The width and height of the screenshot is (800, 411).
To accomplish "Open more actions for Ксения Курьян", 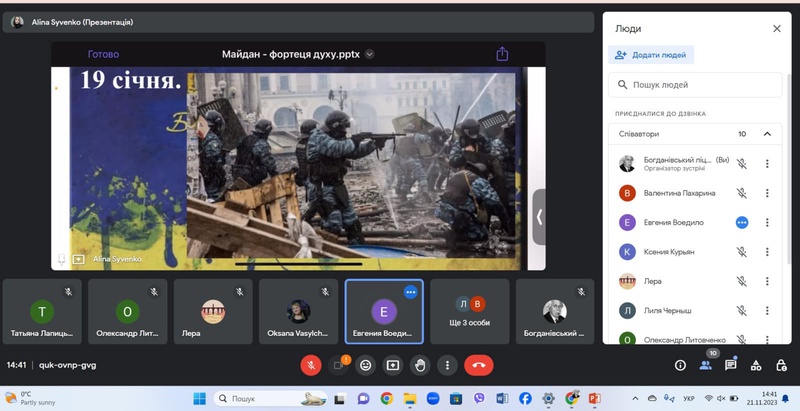I will point(767,252).
